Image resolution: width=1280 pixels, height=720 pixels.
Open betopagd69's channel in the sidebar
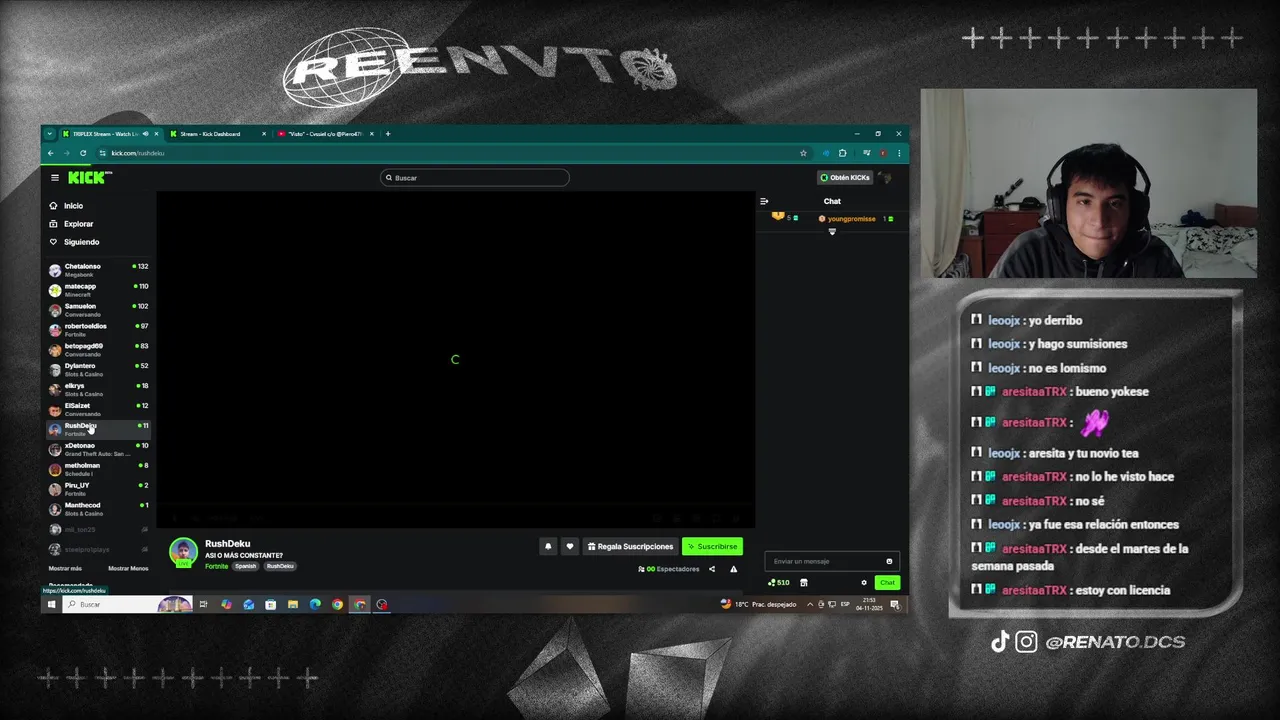98,349
